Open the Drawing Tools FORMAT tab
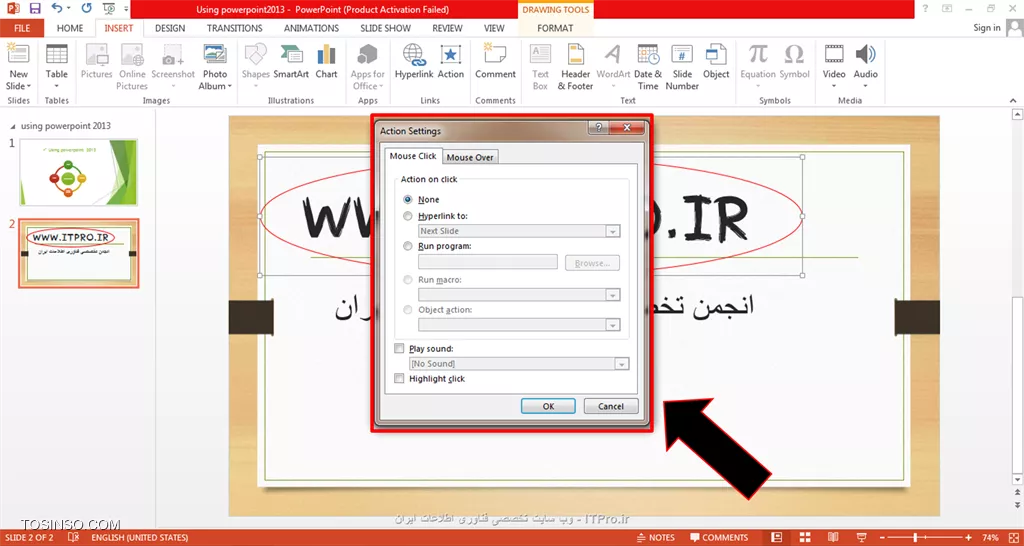This screenshot has height=546, width=1024. tap(555, 28)
